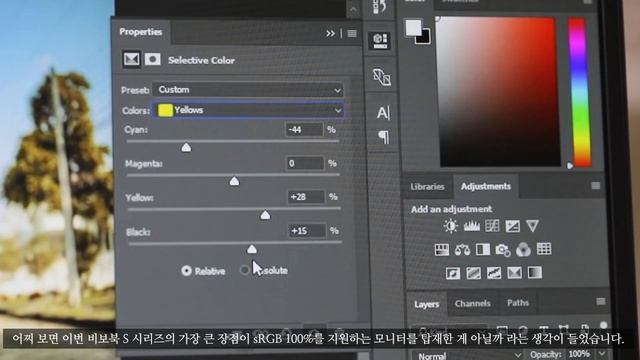Open the Colors dropdown showing Yellows
This screenshot has height=360, width=640.
coord(248,110)
